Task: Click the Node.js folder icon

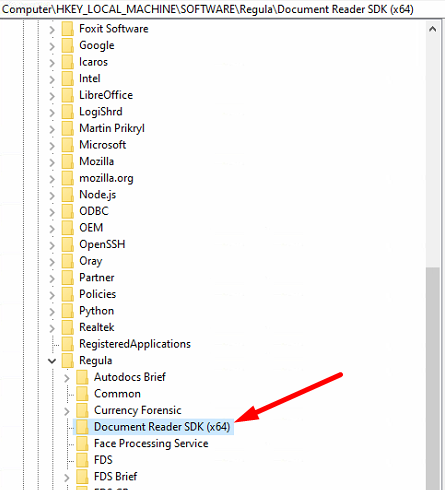Action: click(x=68, y=195)
